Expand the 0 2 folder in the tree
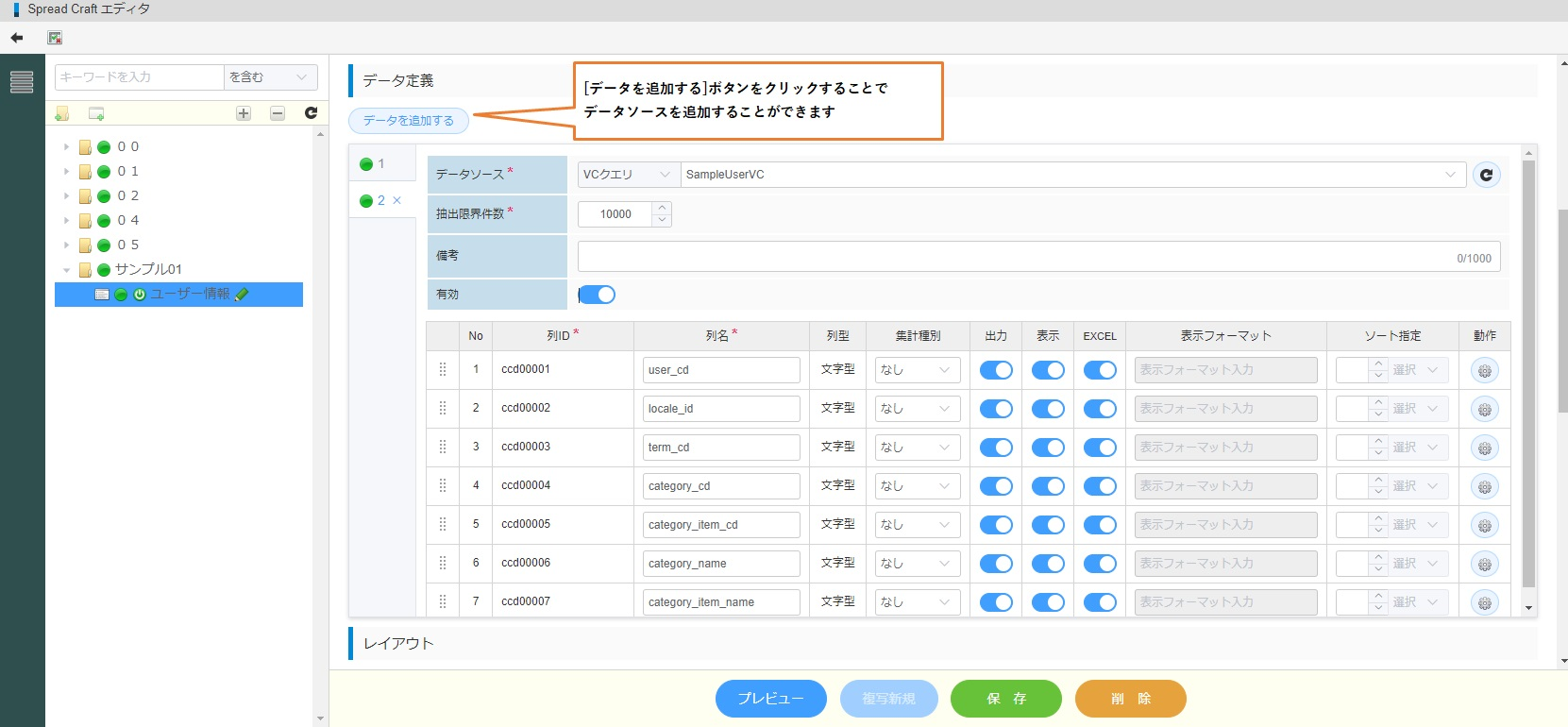 tap(66, 196)
